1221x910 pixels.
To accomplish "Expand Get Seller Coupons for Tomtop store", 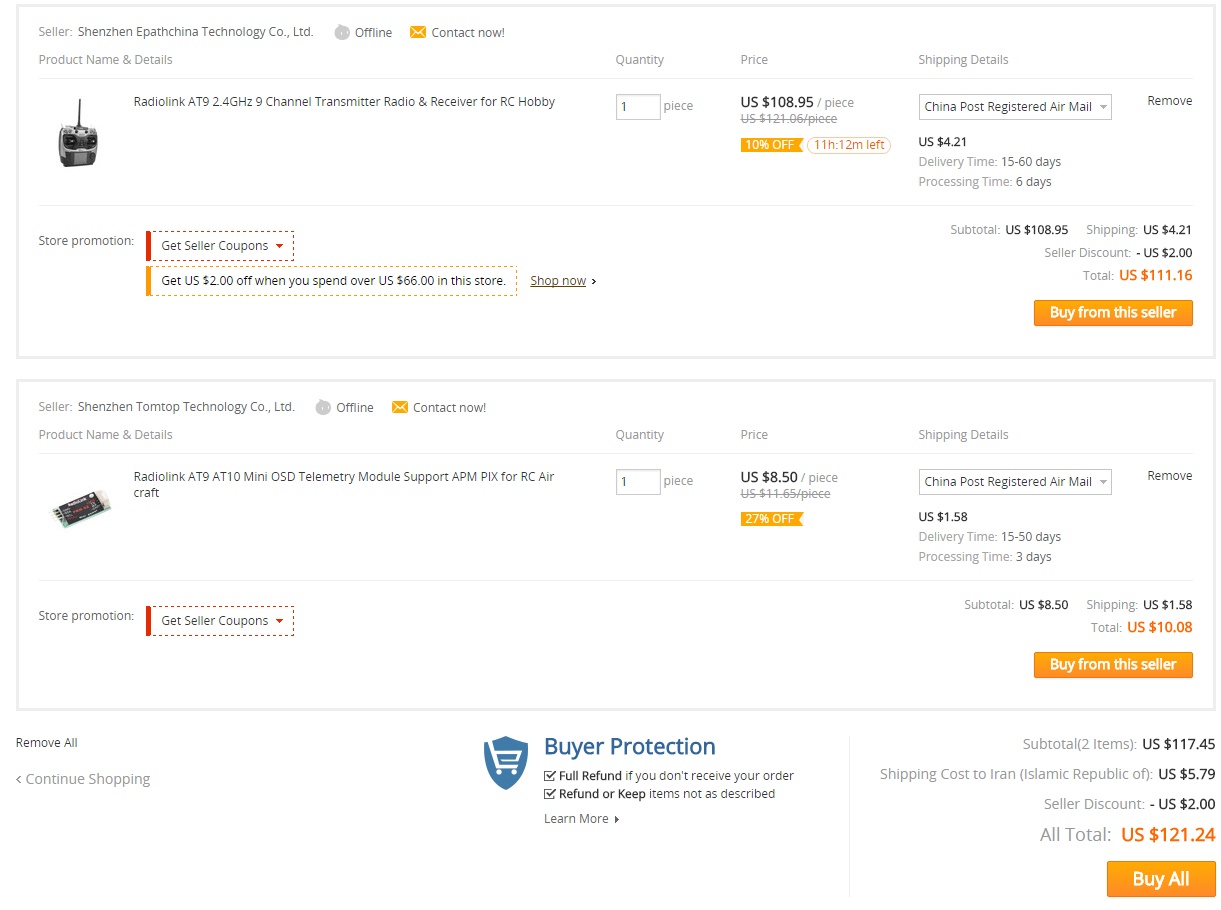I will click(x=221, y=621).
